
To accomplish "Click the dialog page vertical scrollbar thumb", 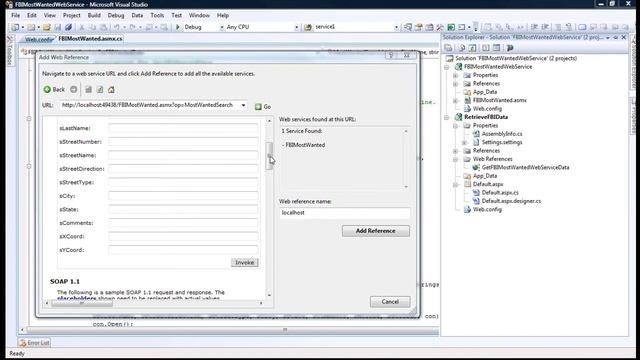I will (x=269, y=156).
